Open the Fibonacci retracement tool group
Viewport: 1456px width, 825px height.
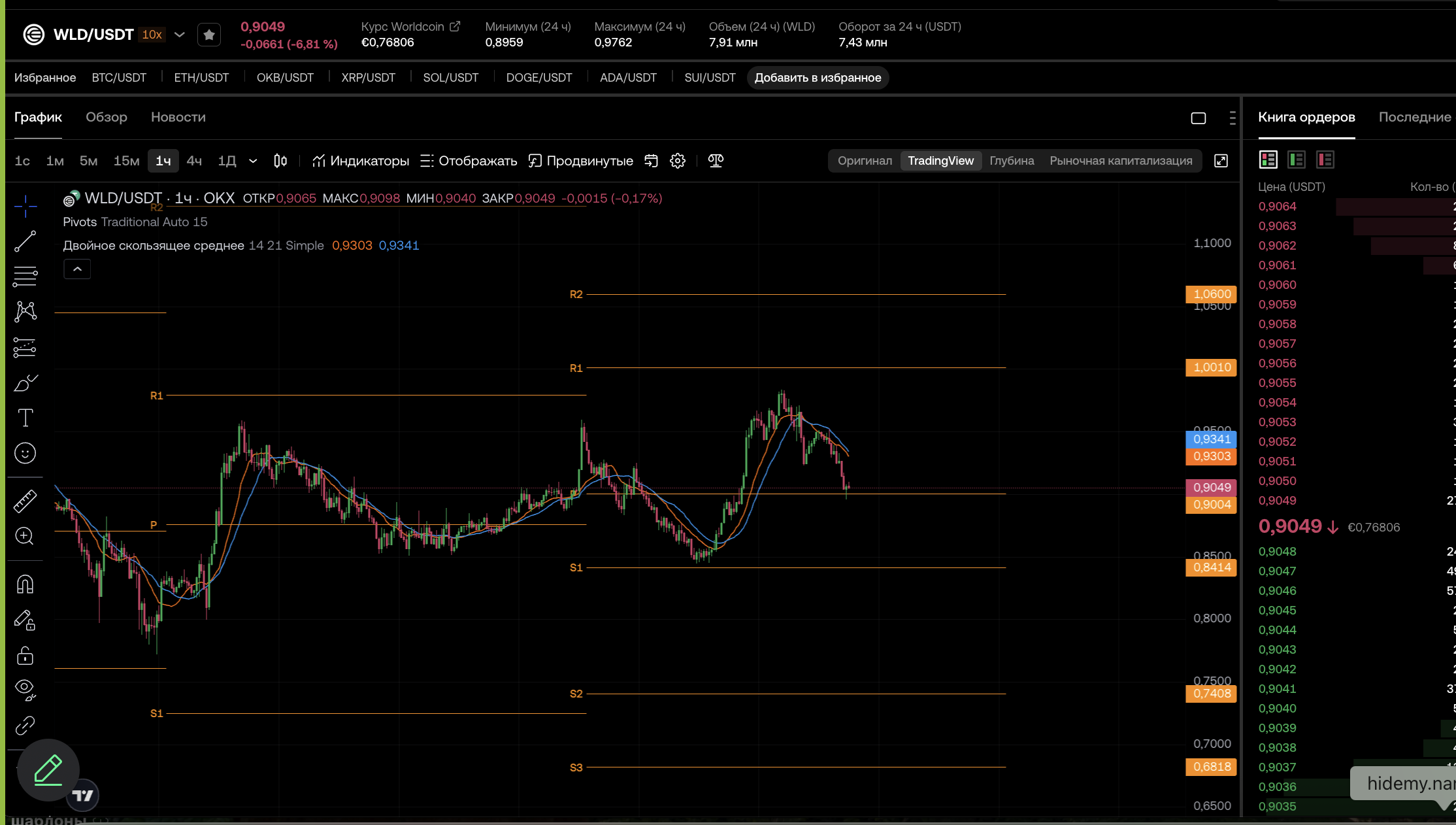click(x=25, y=277)
